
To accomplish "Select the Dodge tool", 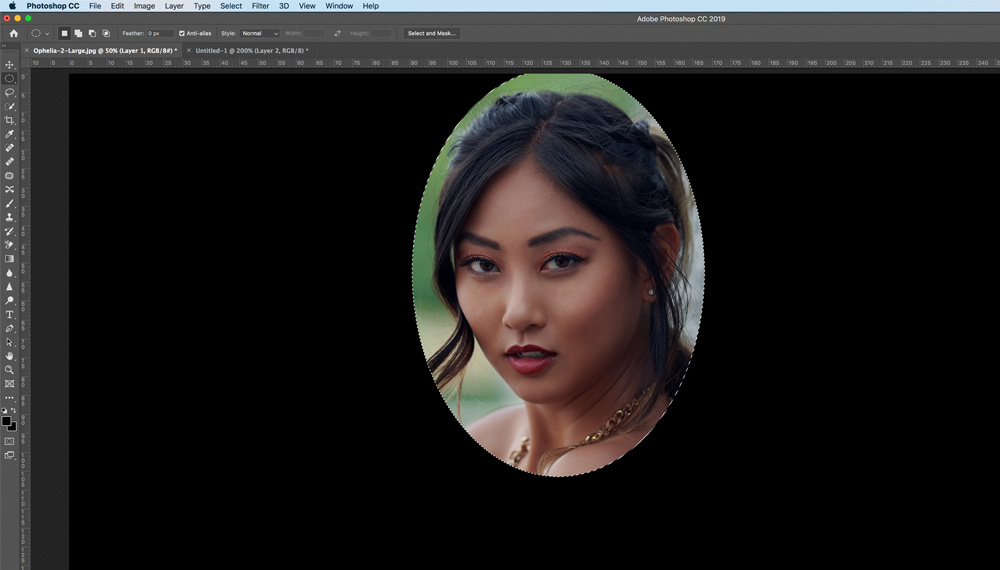I will [x=10, y=300].
